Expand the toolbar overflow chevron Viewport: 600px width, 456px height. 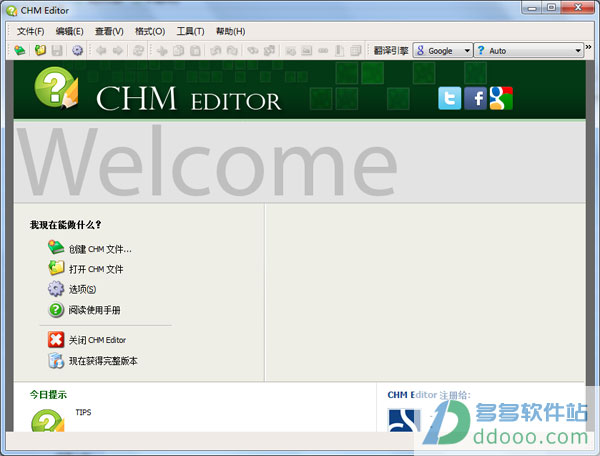point(589,47)
